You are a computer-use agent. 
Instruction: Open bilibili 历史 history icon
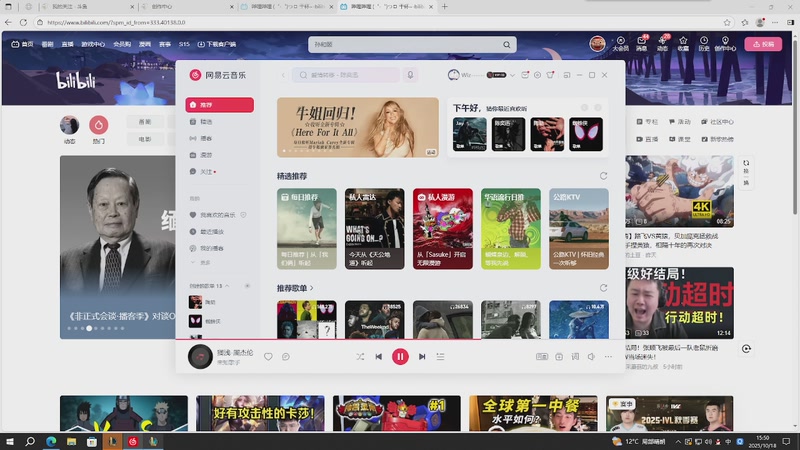pyautogui.click(x=704, y=44)
